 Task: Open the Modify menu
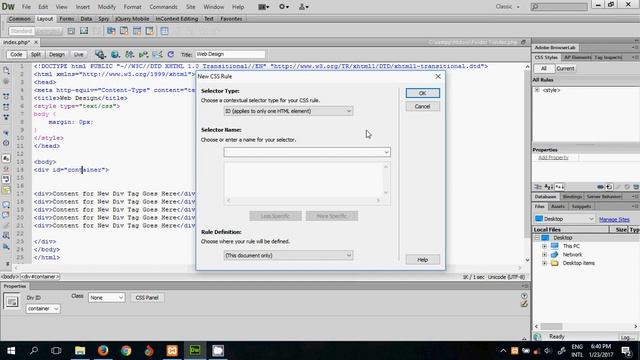[x=107, y=7]
